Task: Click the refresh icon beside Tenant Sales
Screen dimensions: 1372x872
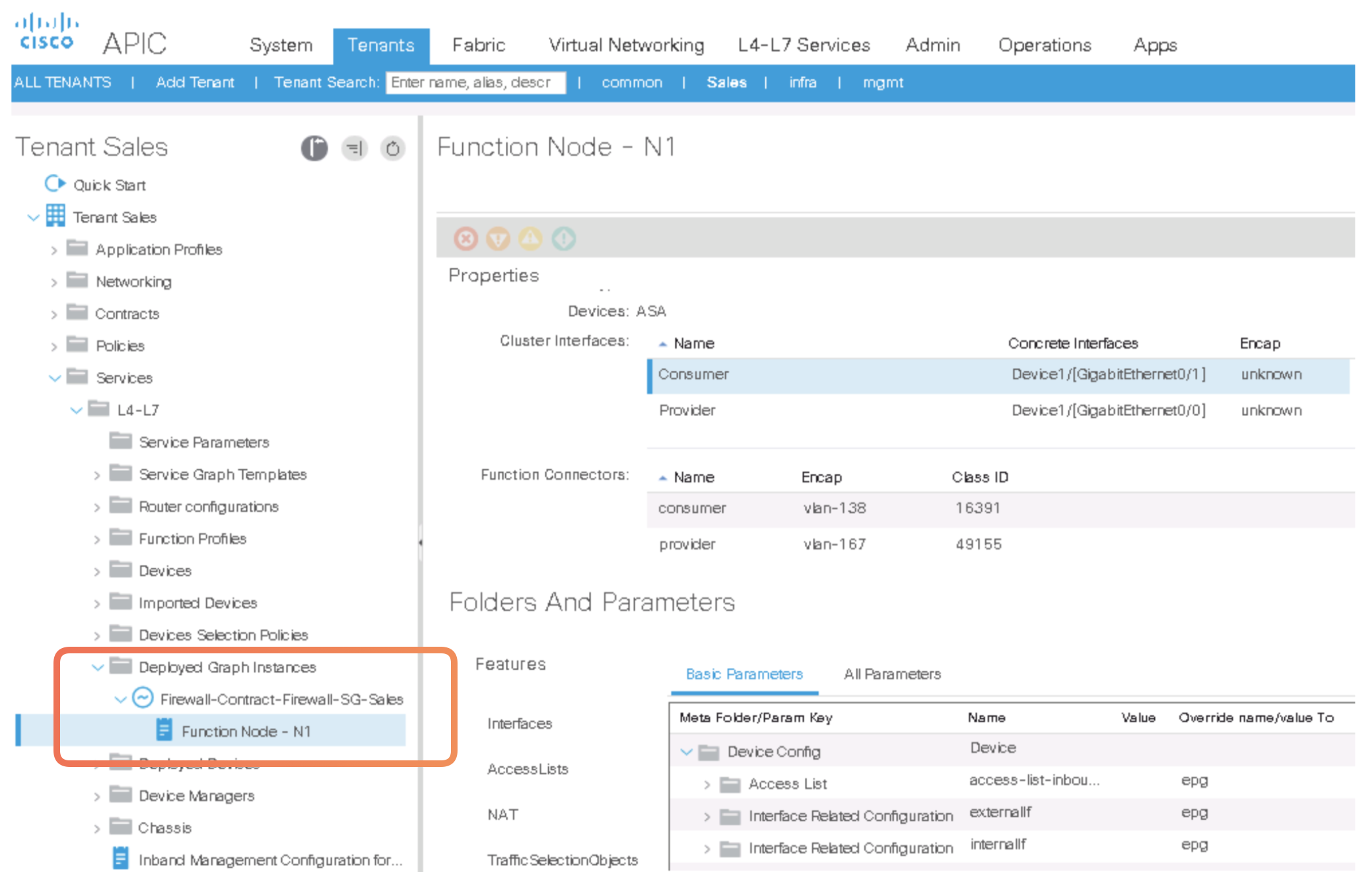Action: (392, 149)
